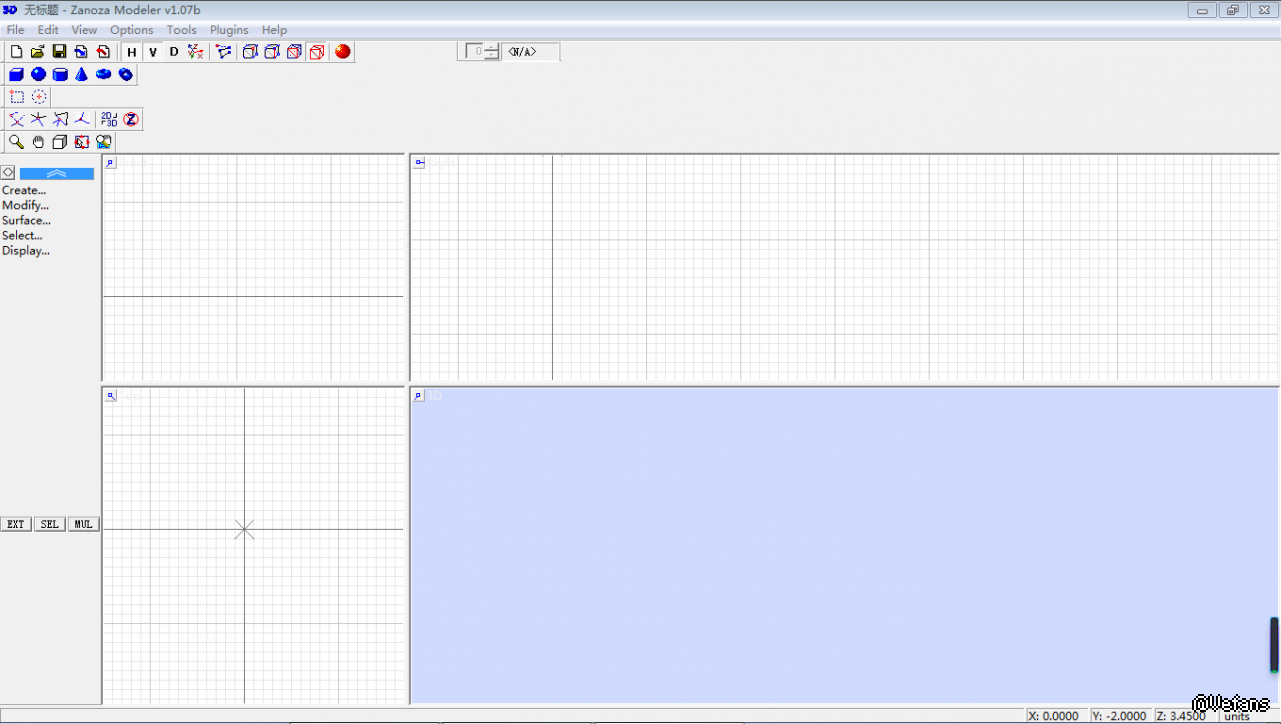1281x724 pixels.
Task: Expand the Surface... section
Action: coord(27,220)
